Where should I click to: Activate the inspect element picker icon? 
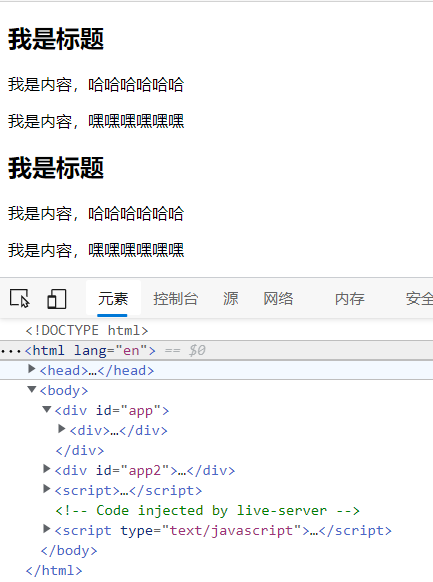click(20, 298)
